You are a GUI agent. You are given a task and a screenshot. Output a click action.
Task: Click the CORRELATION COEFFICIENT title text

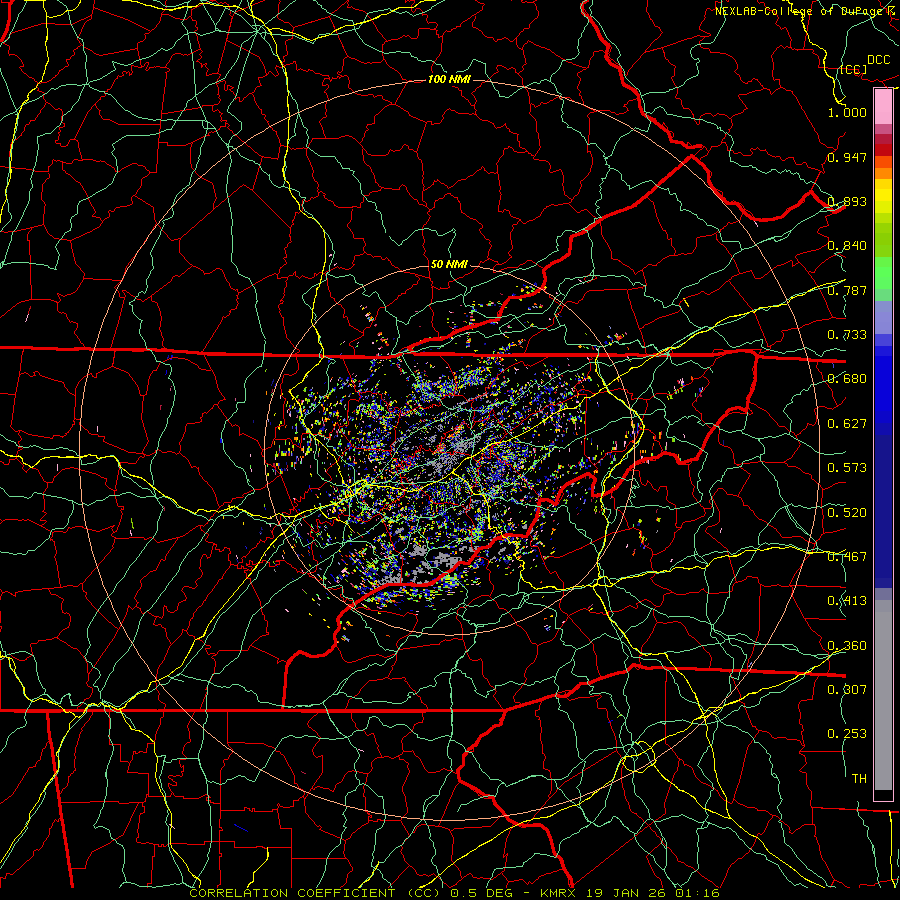(292, 893)
